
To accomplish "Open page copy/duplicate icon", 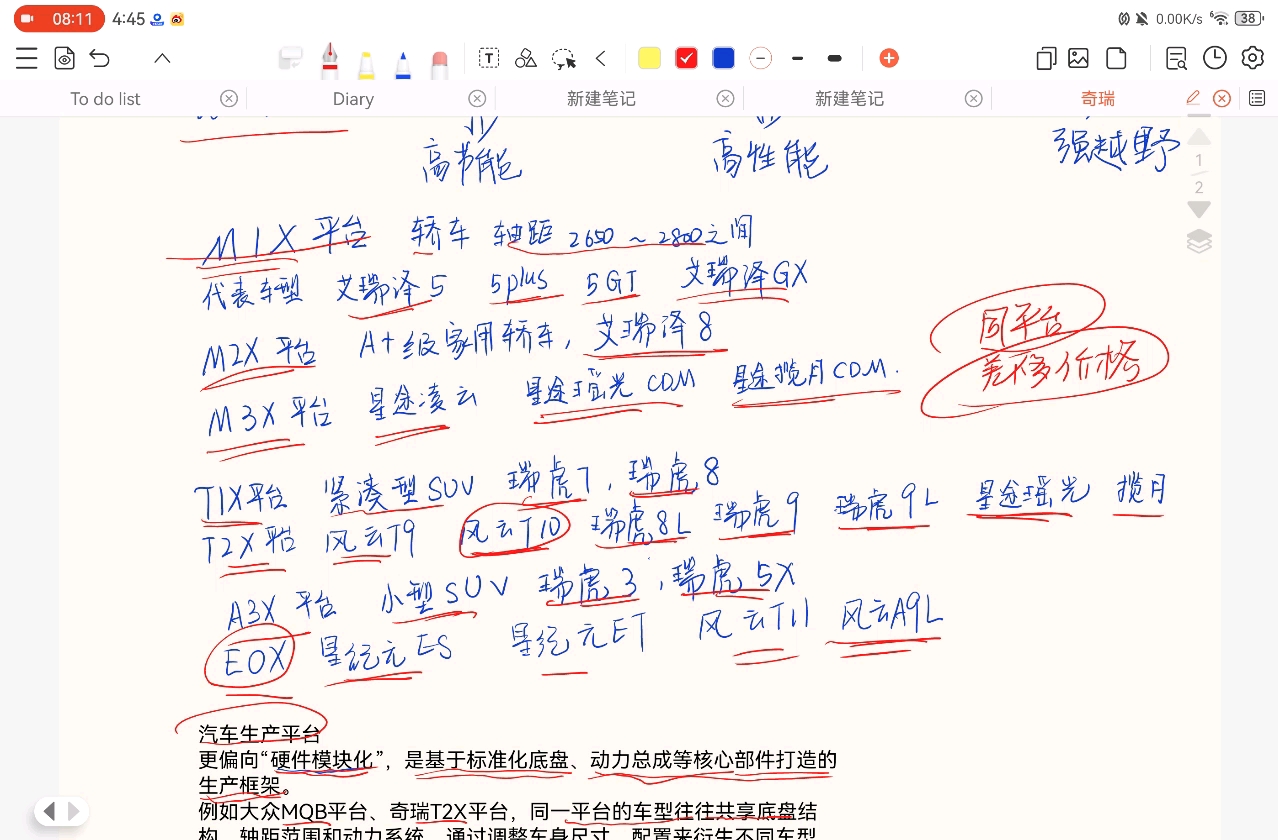I will click(1046, 58).
